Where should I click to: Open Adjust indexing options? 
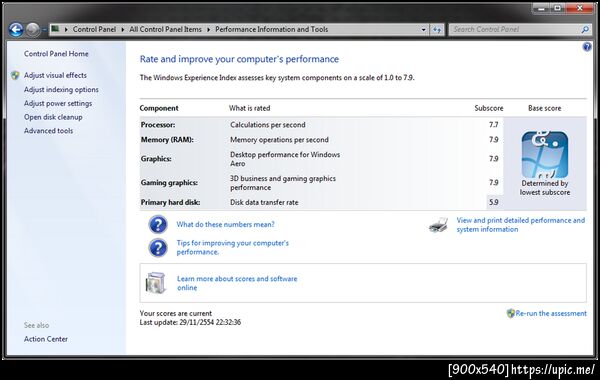[61, 90]
